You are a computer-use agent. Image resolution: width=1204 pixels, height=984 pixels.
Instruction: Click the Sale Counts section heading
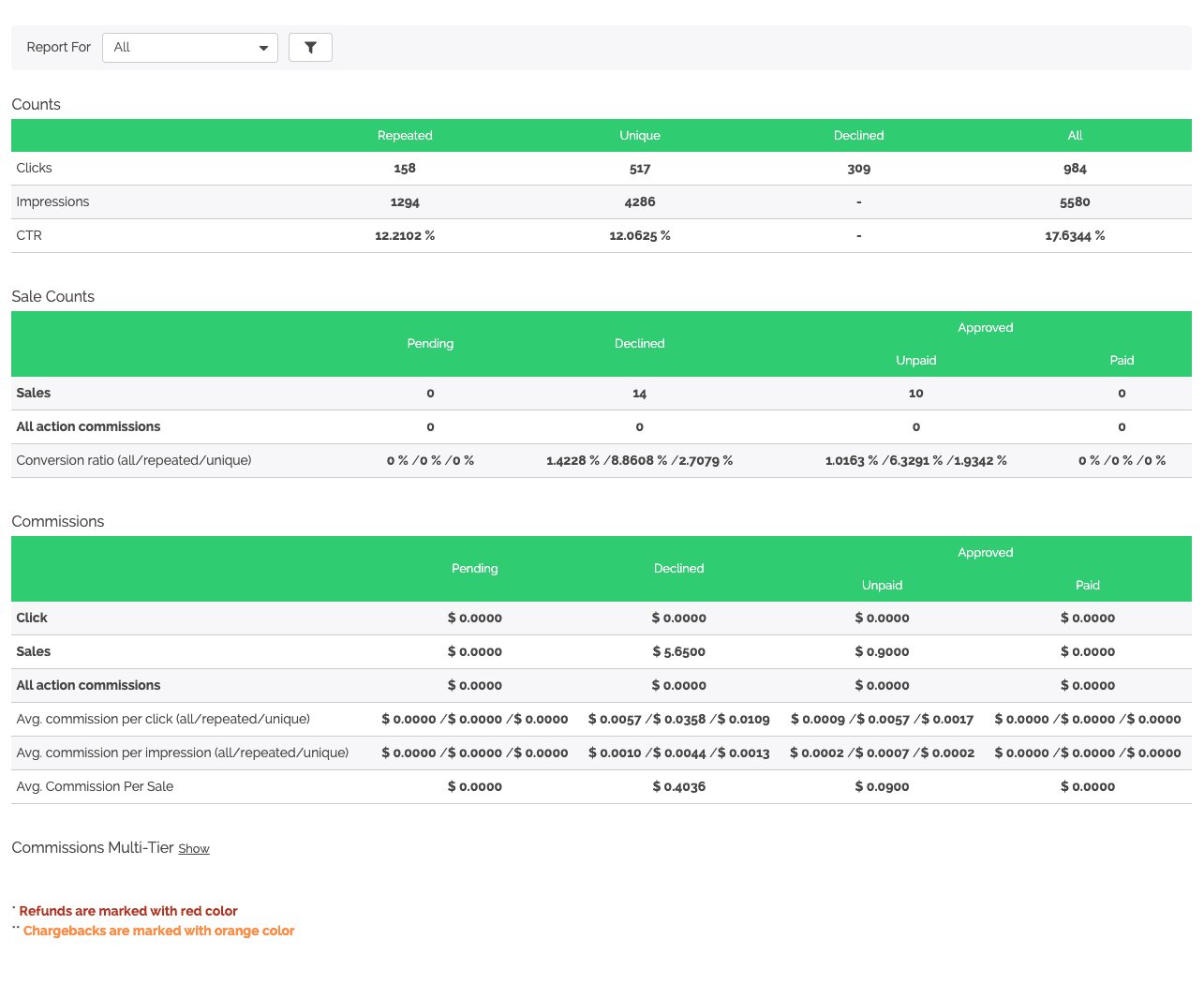click(53, 296)
